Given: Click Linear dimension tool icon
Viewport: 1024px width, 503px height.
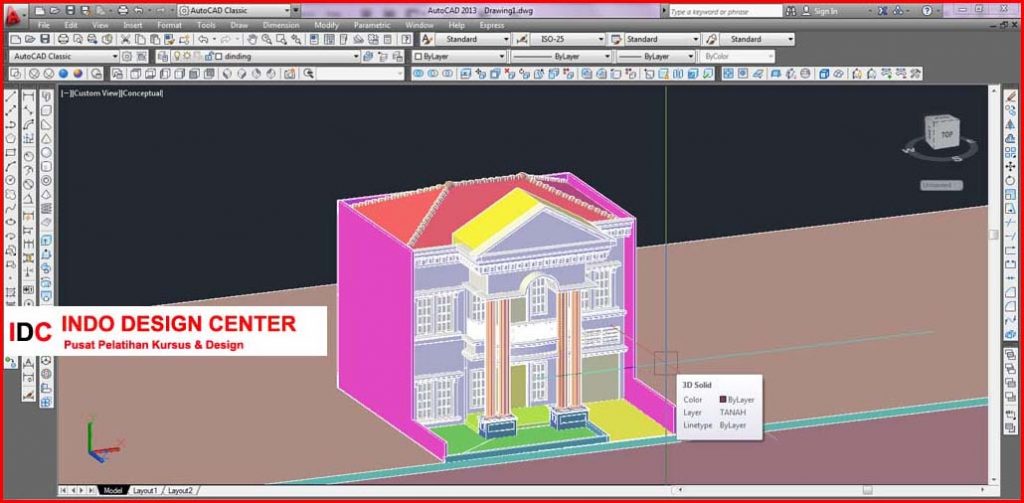Looking at the screenshot, I should [x=29, y=97].
